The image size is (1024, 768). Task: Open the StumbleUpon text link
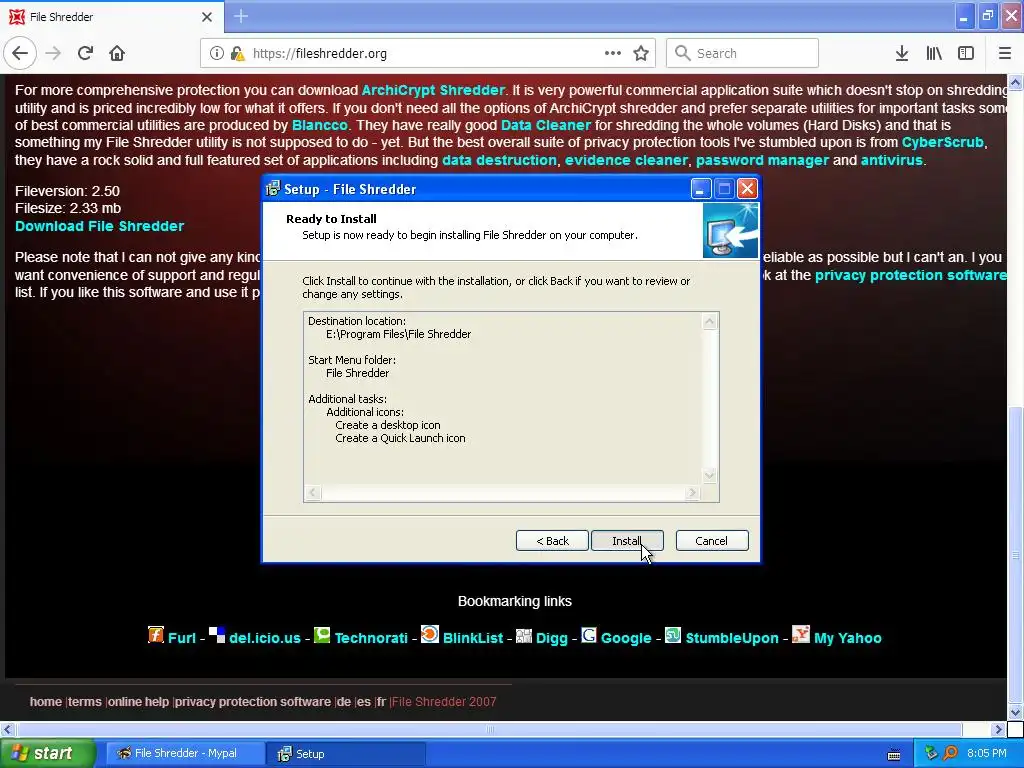pos(731,638)
